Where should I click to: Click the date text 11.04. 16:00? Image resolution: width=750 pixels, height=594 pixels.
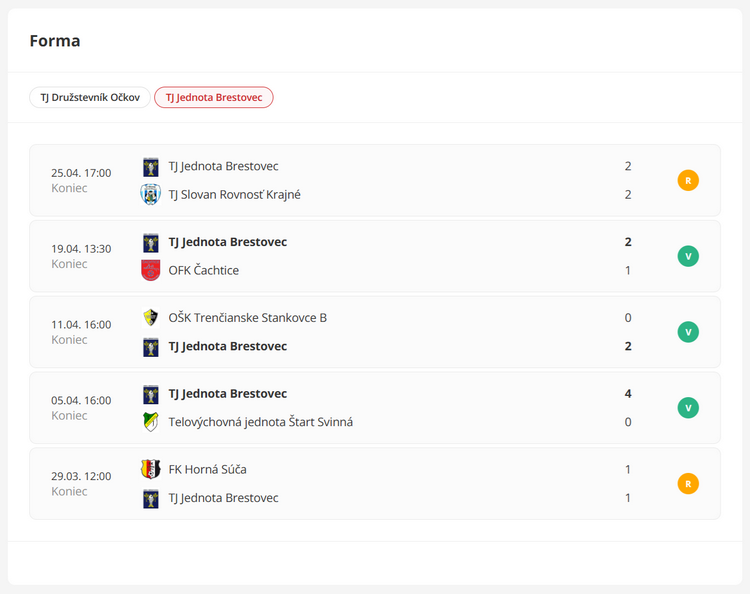click(x=81, y=325)
